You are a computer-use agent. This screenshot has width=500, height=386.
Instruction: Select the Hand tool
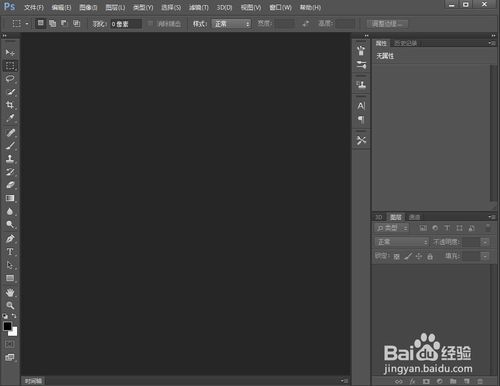[x=10, y=292]
